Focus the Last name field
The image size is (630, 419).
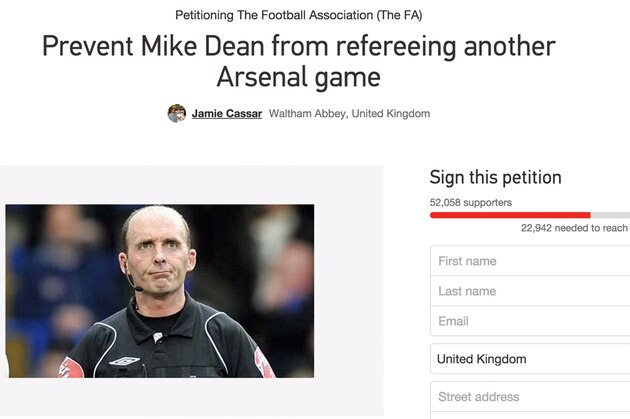530,291
